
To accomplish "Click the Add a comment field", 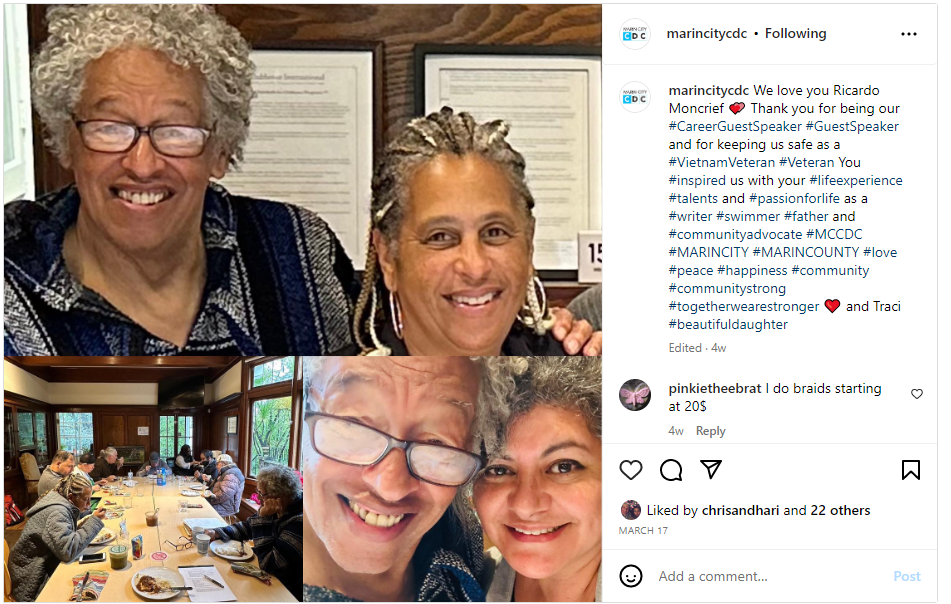I will [x=770, y=576].
